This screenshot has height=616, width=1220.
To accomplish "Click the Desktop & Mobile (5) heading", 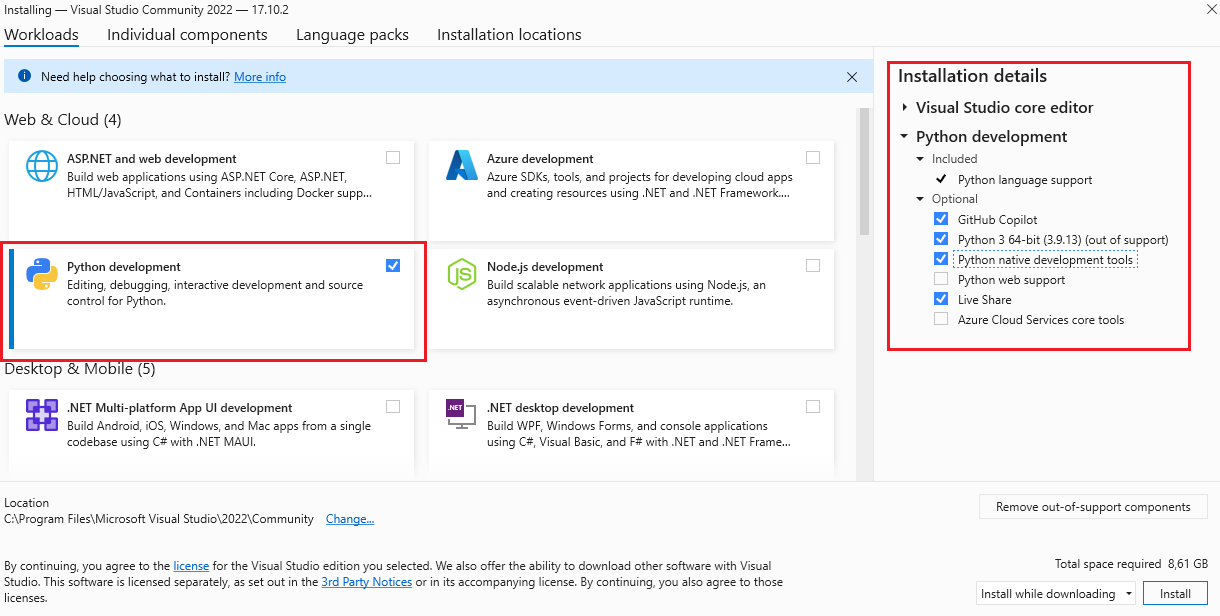I will tap(80, 369).
